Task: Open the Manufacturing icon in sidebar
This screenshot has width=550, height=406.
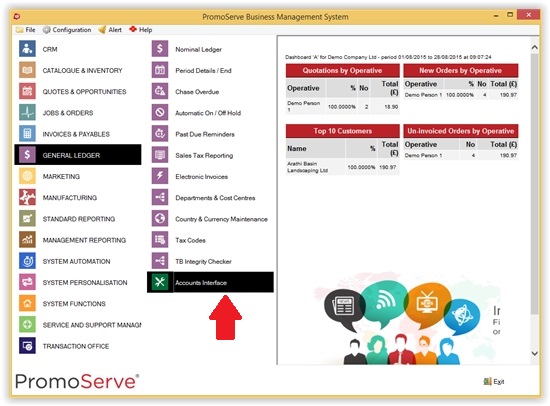Action: pyautogui.click(x=27, y=198)
